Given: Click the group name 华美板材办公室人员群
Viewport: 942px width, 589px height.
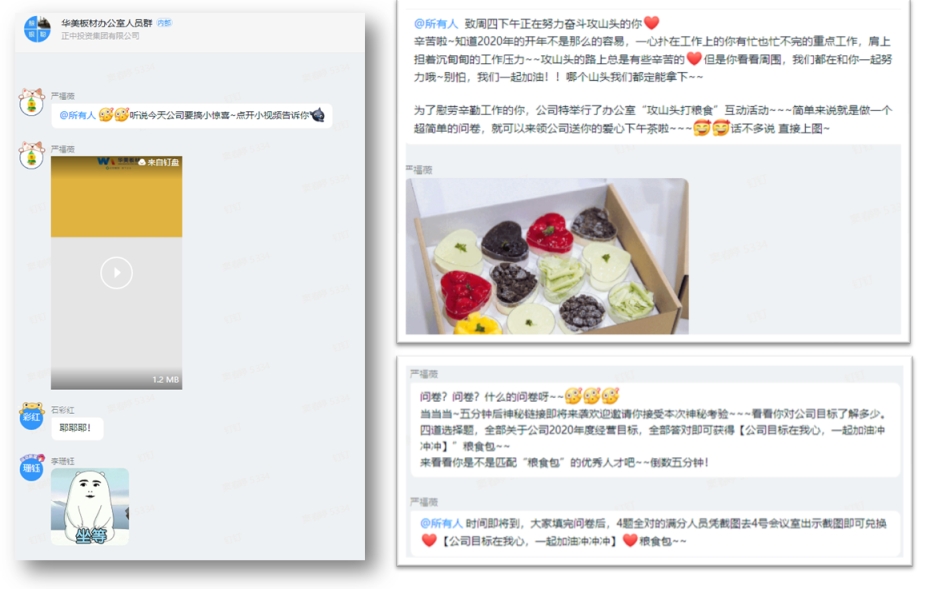Looking at the screenshot, I should pyautogui.click(x=106, y=23).
